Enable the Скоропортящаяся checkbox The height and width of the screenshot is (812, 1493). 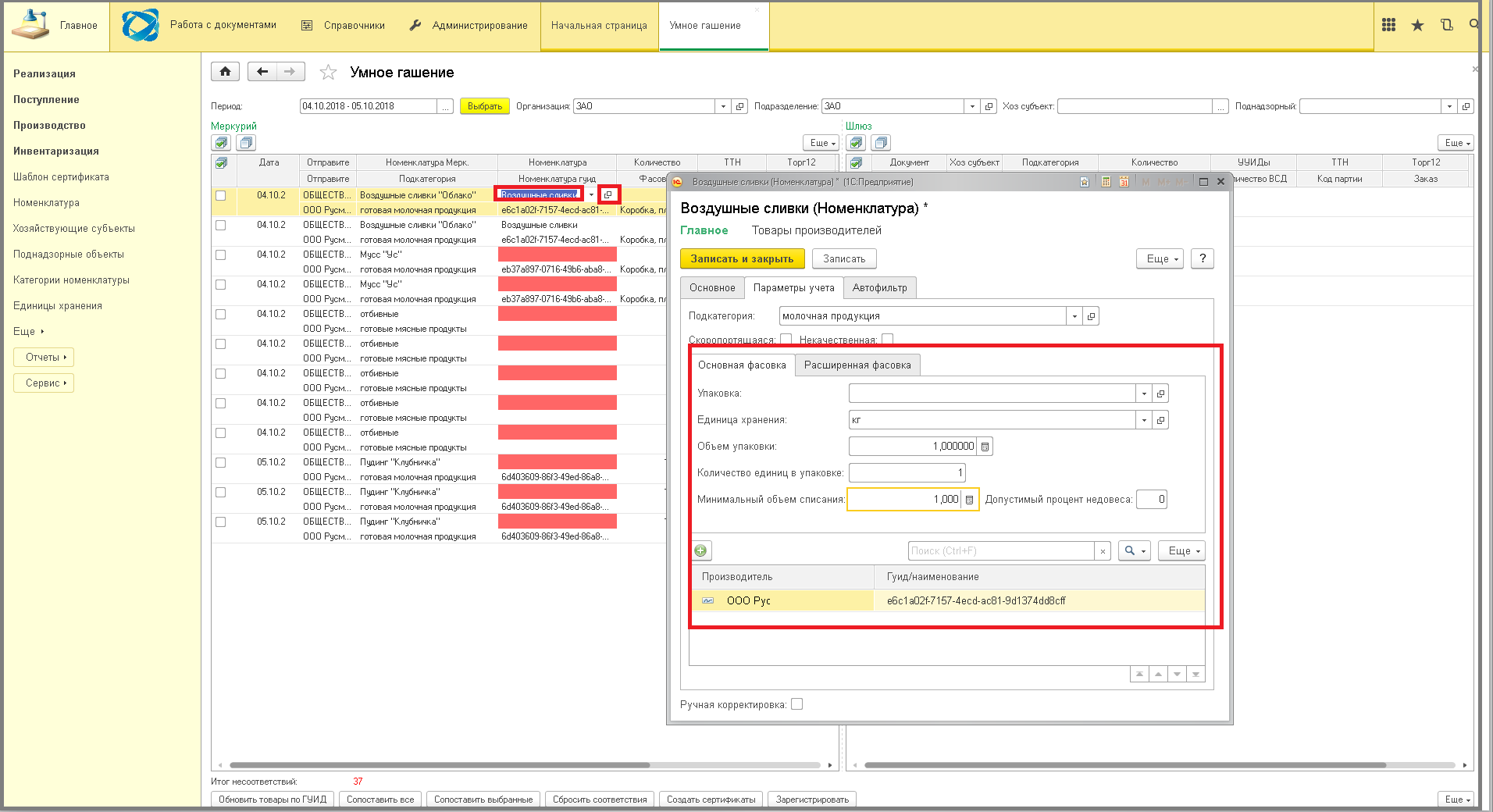point(786,340)
